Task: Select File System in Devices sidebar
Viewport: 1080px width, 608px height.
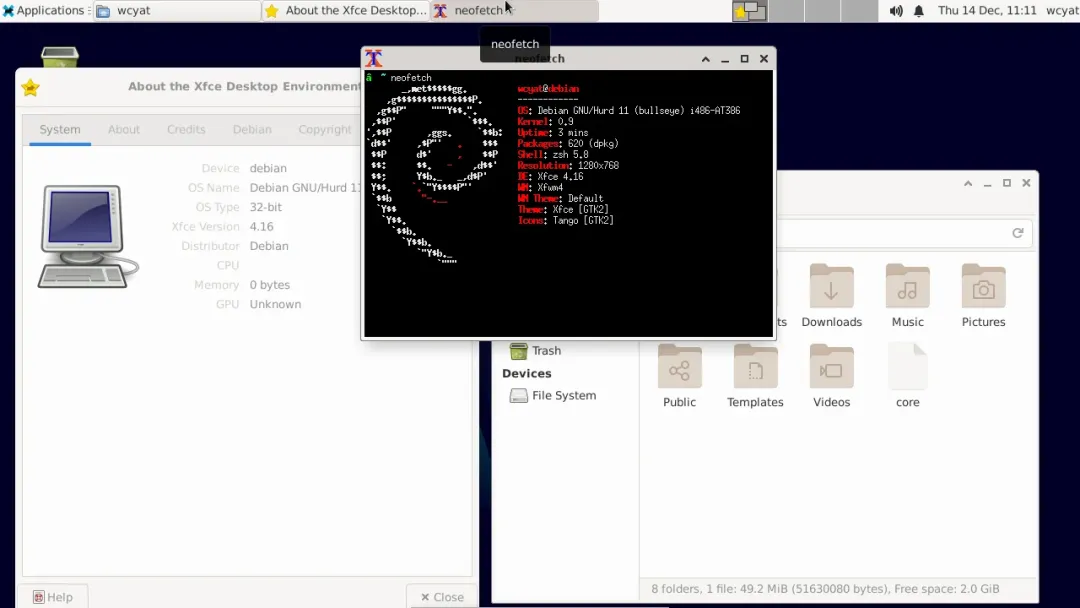Action: pos(565,395)
